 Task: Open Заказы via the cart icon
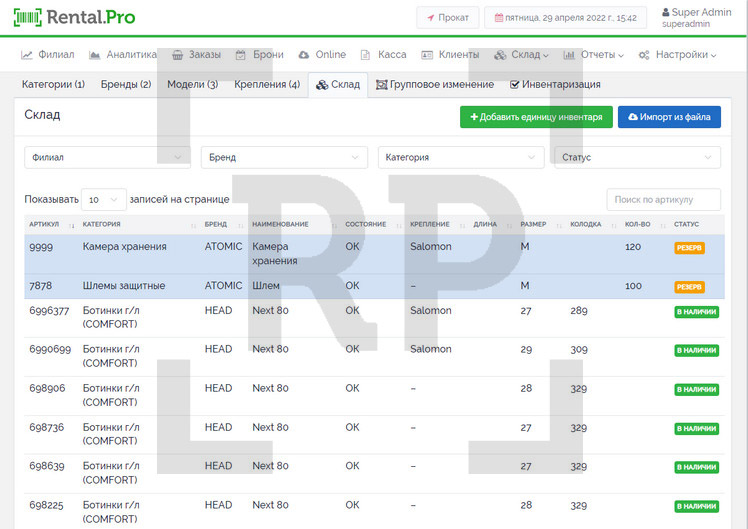coord(177,55)
